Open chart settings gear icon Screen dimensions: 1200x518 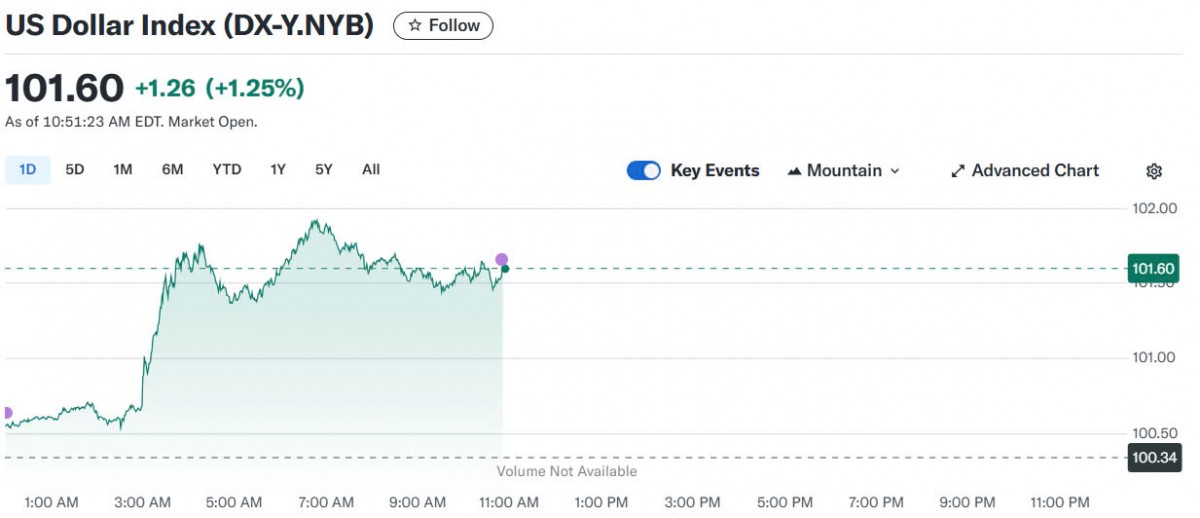click(1154, 171)
